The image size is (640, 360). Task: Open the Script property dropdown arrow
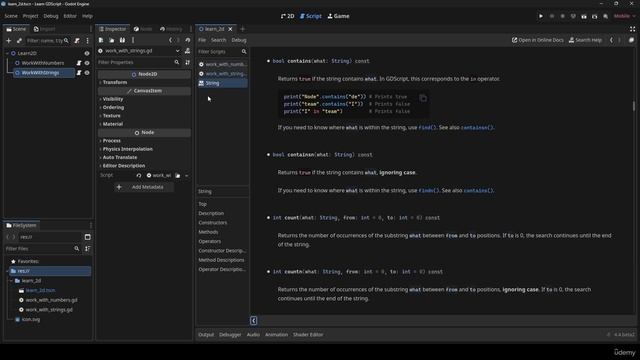pos(187,176)
